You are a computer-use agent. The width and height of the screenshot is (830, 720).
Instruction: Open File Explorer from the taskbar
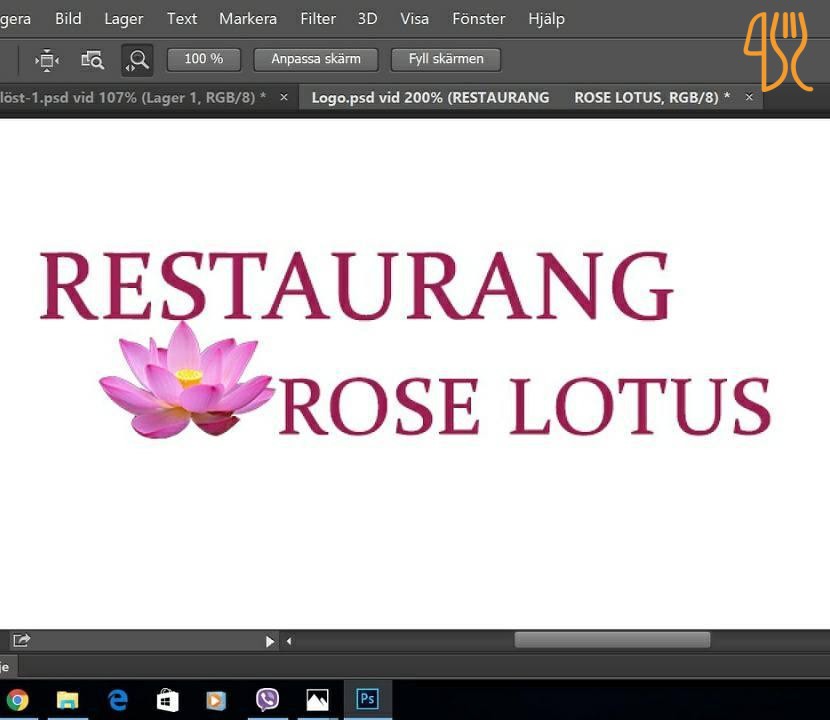click(67, 700)
